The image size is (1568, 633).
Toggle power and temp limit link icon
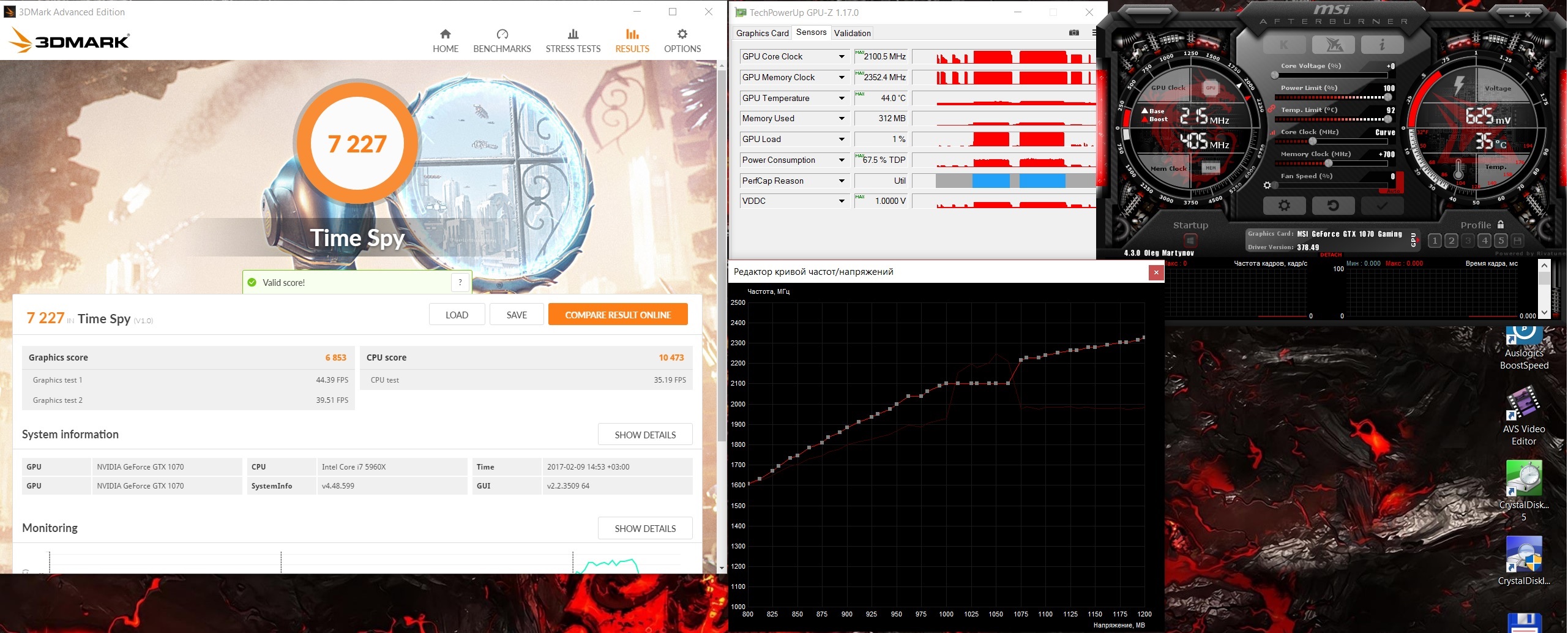tap(1271, 109)
